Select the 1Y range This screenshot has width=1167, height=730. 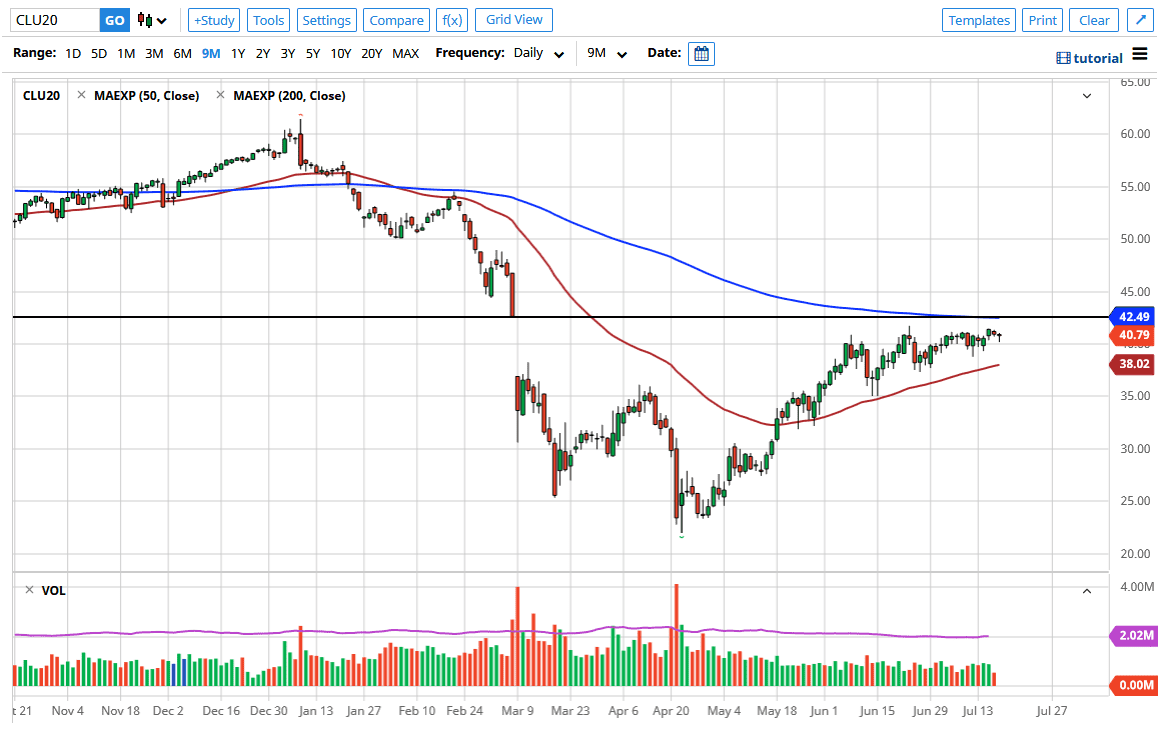tap(237, 53)
